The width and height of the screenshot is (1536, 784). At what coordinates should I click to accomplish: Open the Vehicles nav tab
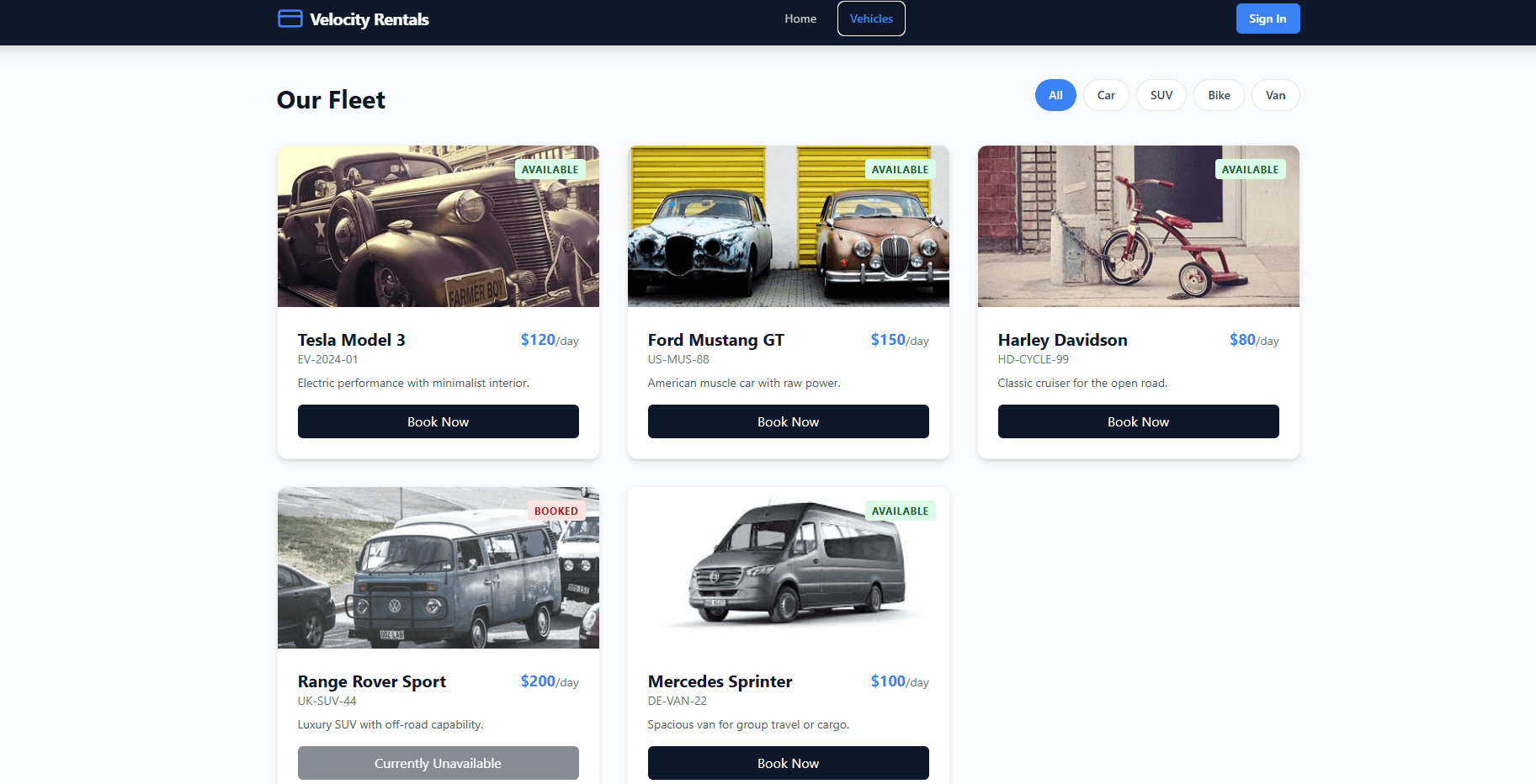pyautogui.click(x=871, y=19)
